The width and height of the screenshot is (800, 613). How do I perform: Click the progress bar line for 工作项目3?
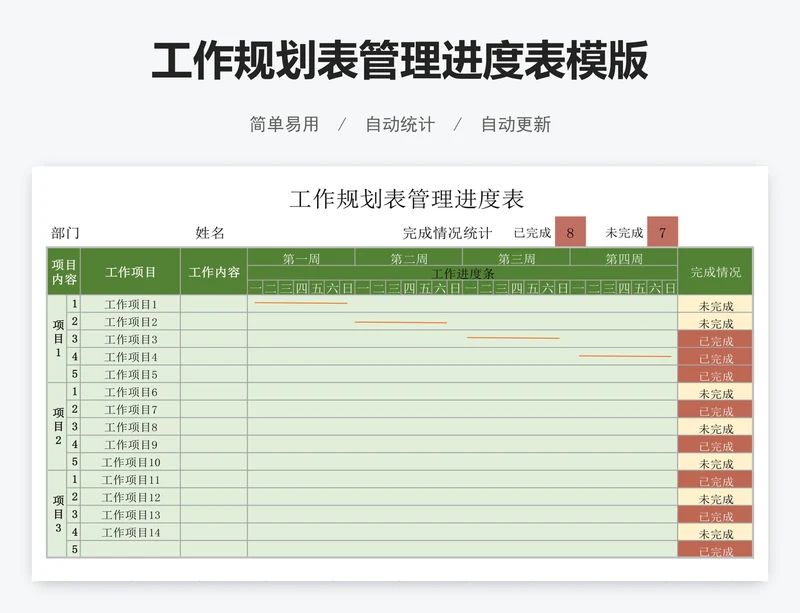coord(513,337)
